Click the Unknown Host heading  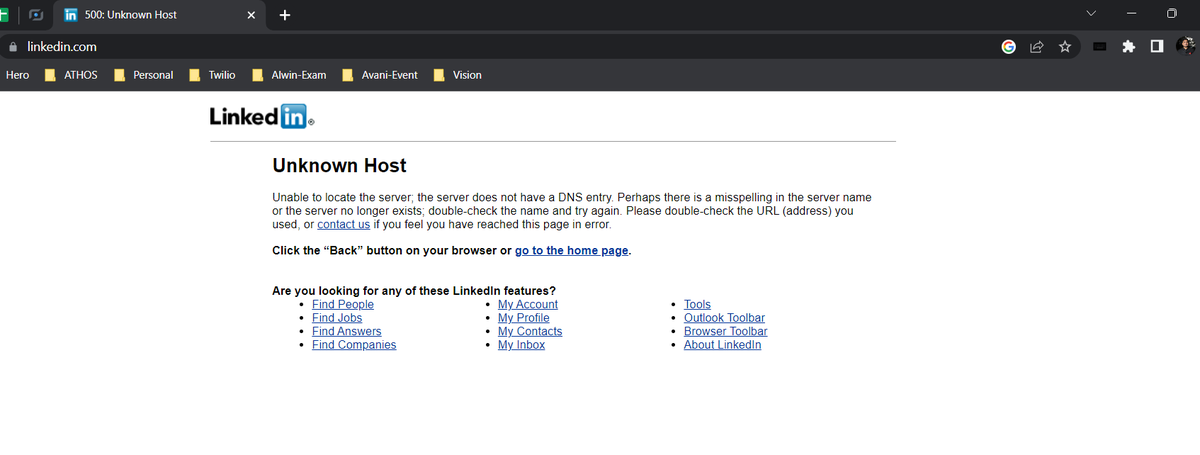(x=339, y=166)
